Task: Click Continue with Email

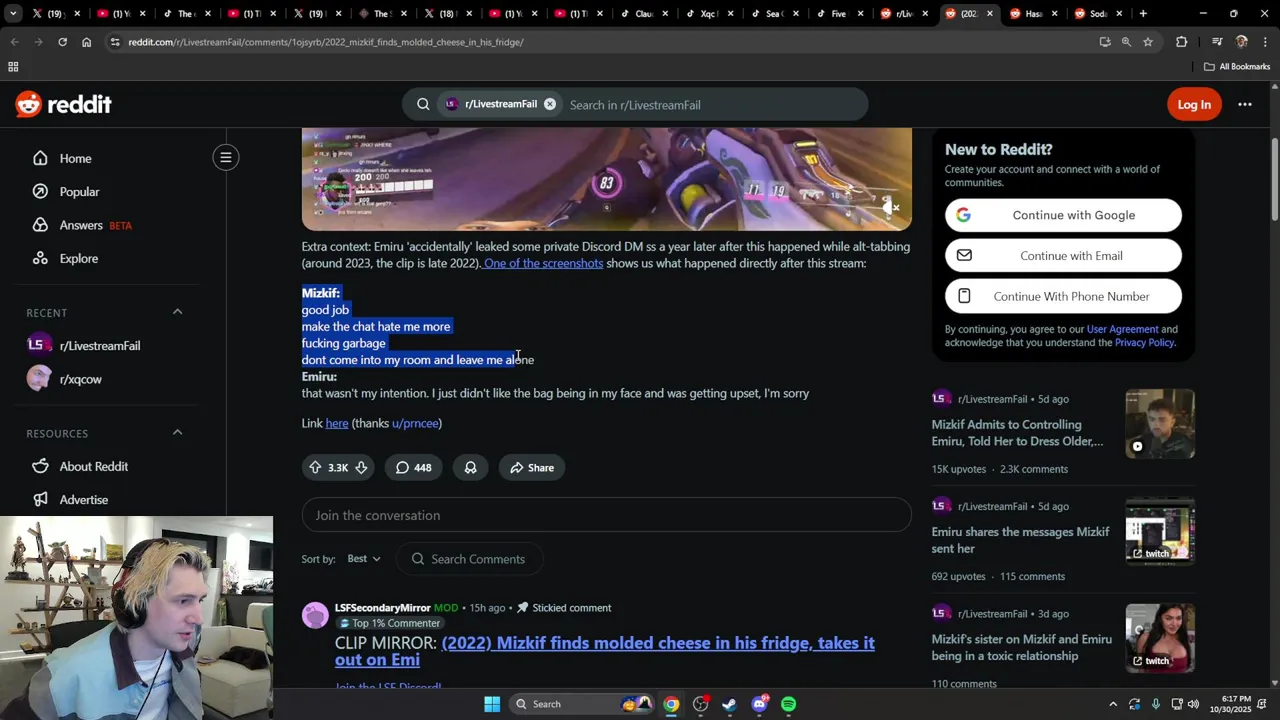Action: [1063, 255]
